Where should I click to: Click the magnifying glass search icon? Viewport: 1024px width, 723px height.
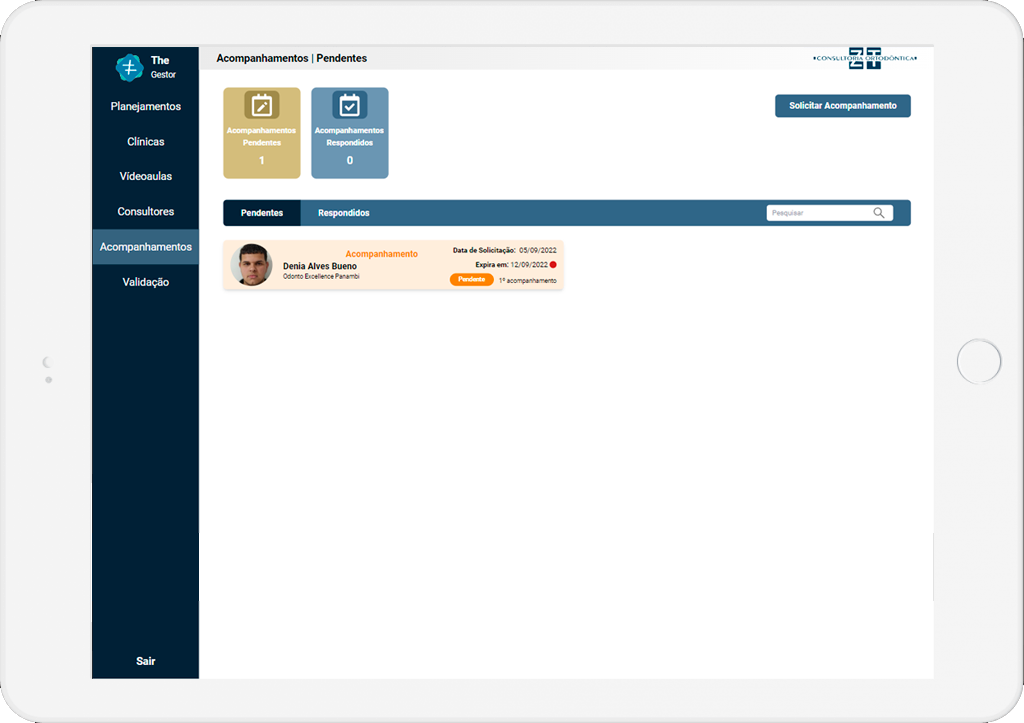click(x=879, y=213)
